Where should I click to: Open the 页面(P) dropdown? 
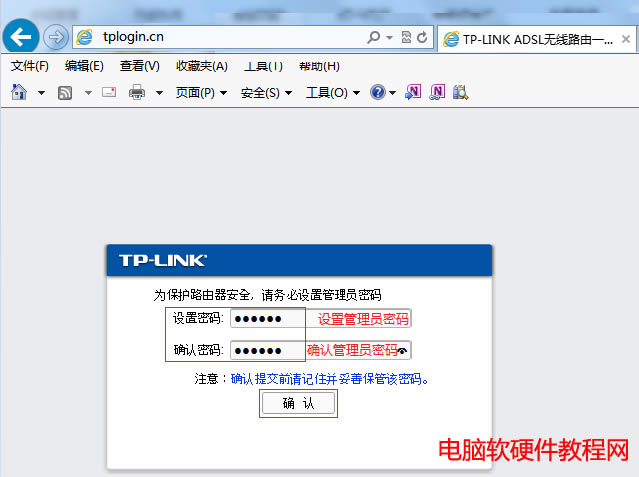coord(201,93)
